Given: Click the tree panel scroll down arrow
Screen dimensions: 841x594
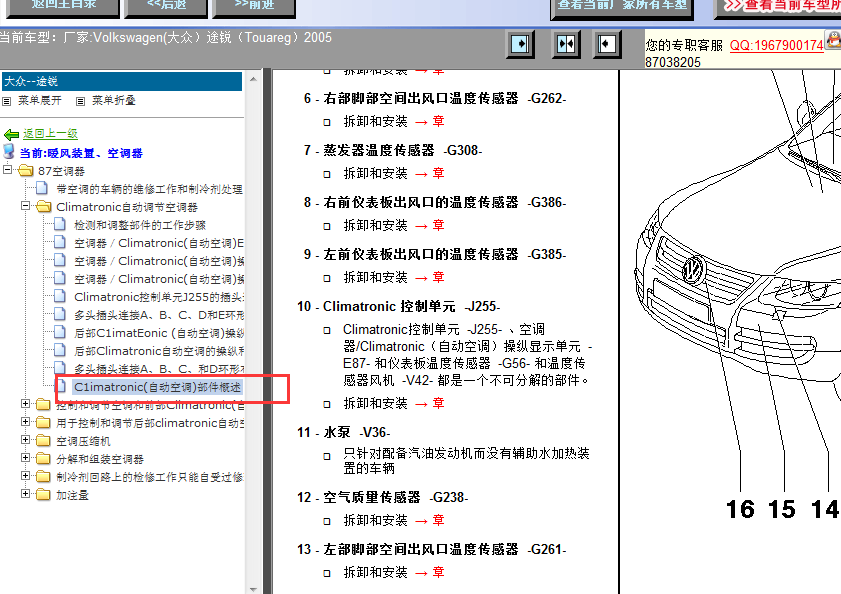Looking at the screenshot, I should click(x=253, y=589).
